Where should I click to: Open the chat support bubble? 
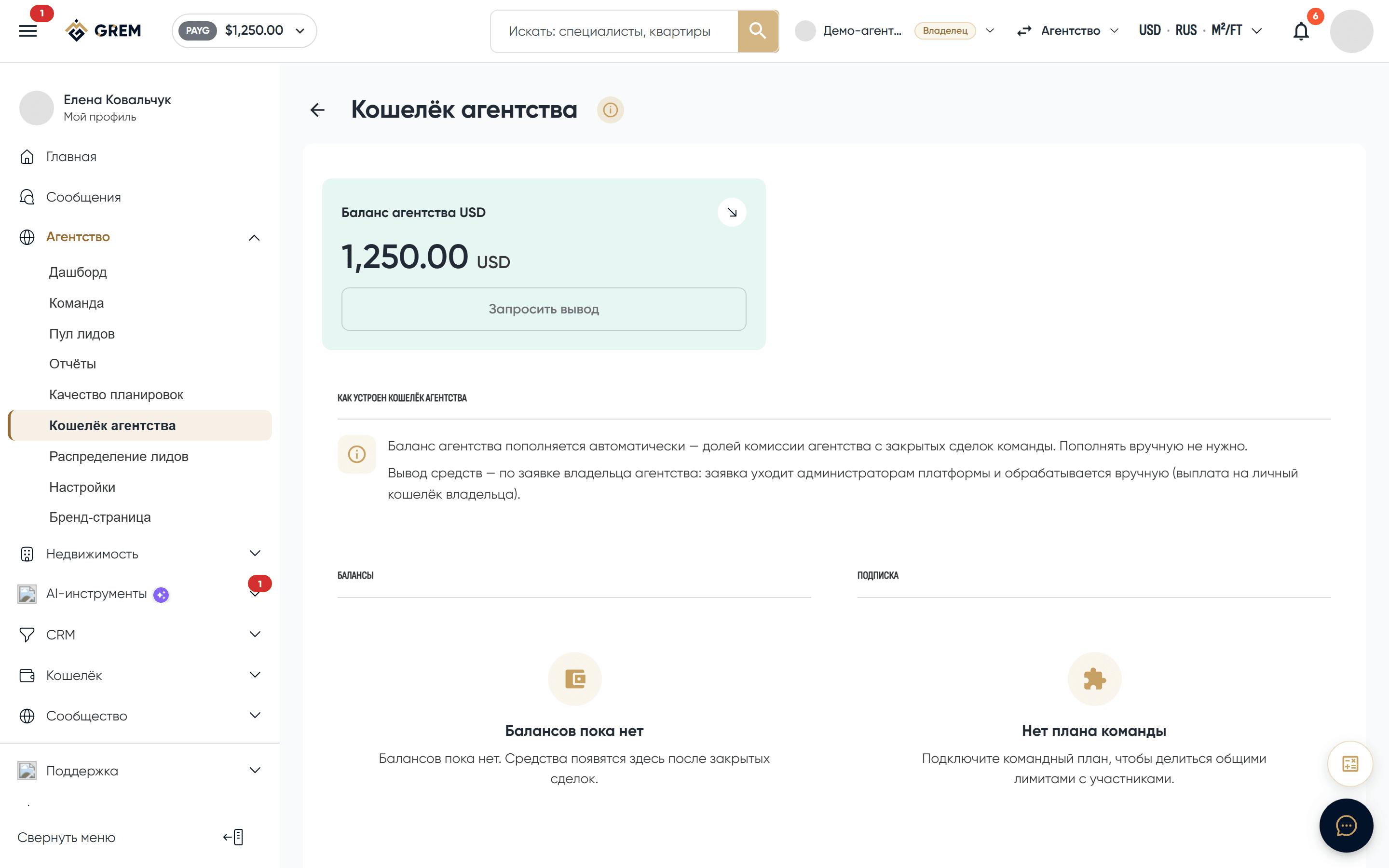tap(1346, 826)
